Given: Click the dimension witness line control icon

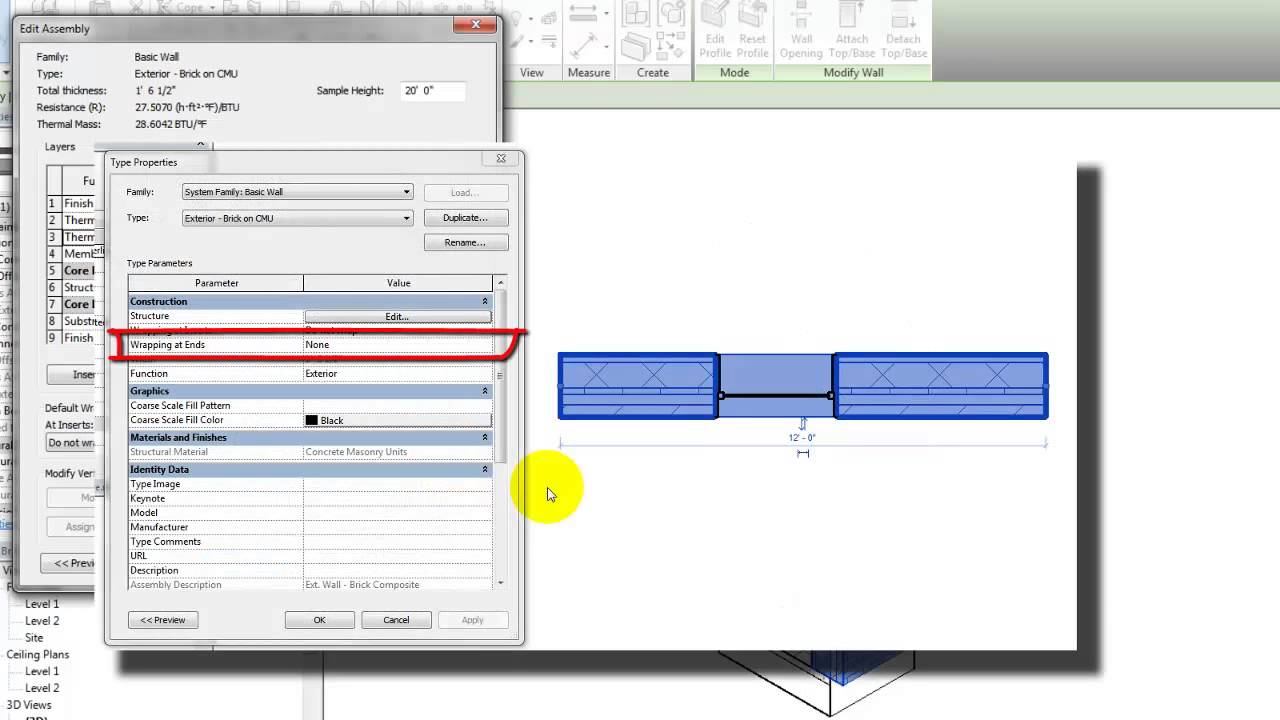Looking at the screenshot, I should (x=803, y=453).
